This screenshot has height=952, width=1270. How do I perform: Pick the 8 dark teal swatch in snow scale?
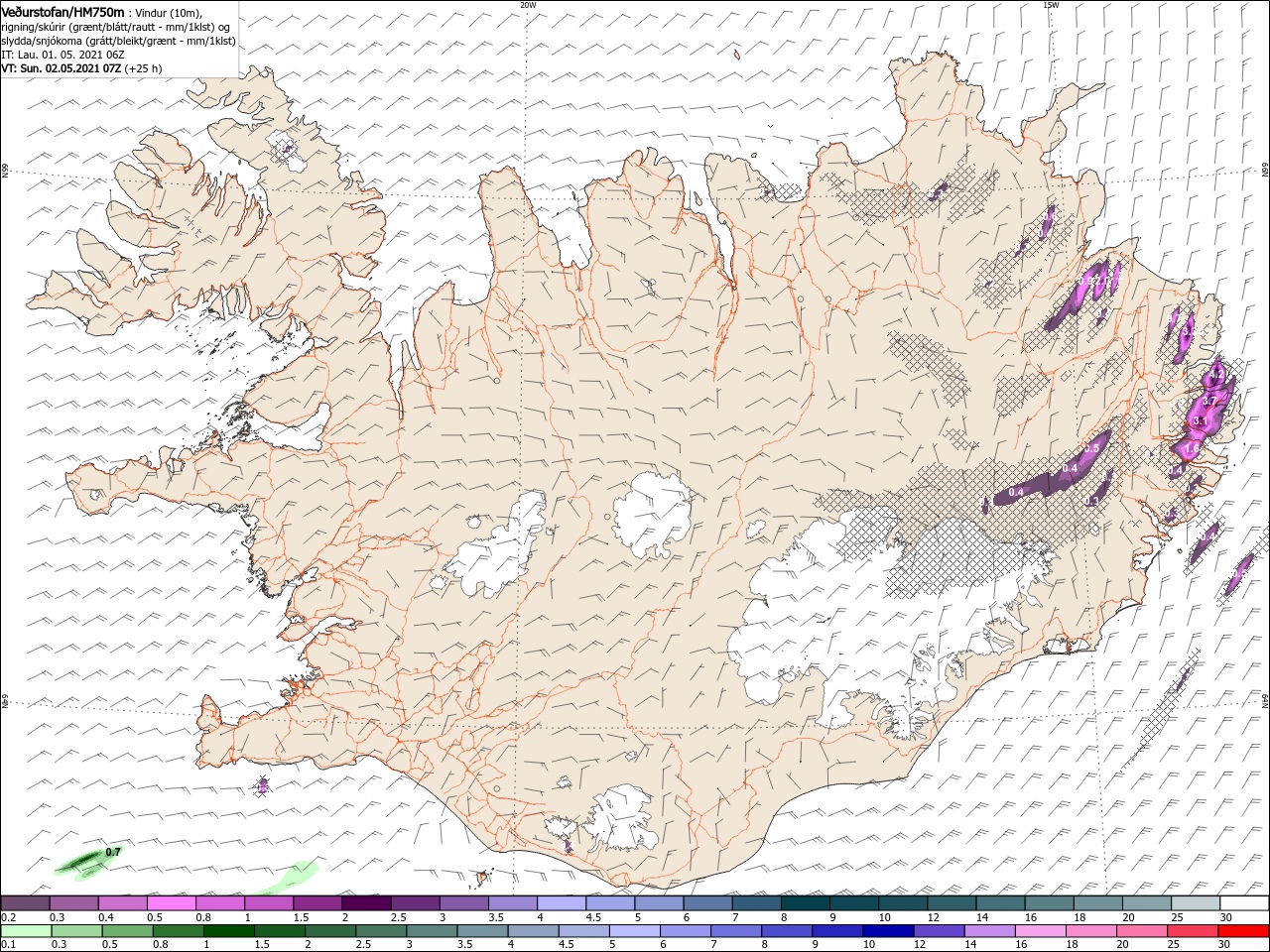pyautogui.click(x=806, y=902)
